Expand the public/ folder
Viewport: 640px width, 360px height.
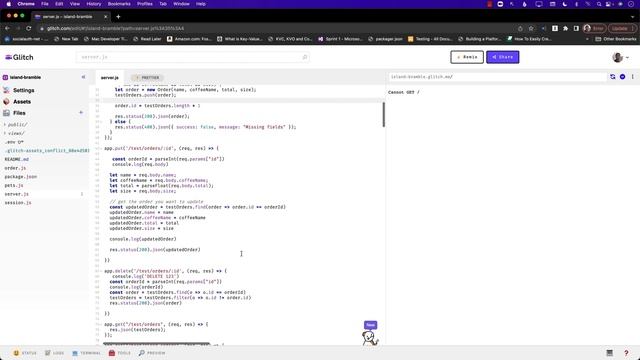coord(16,124)
